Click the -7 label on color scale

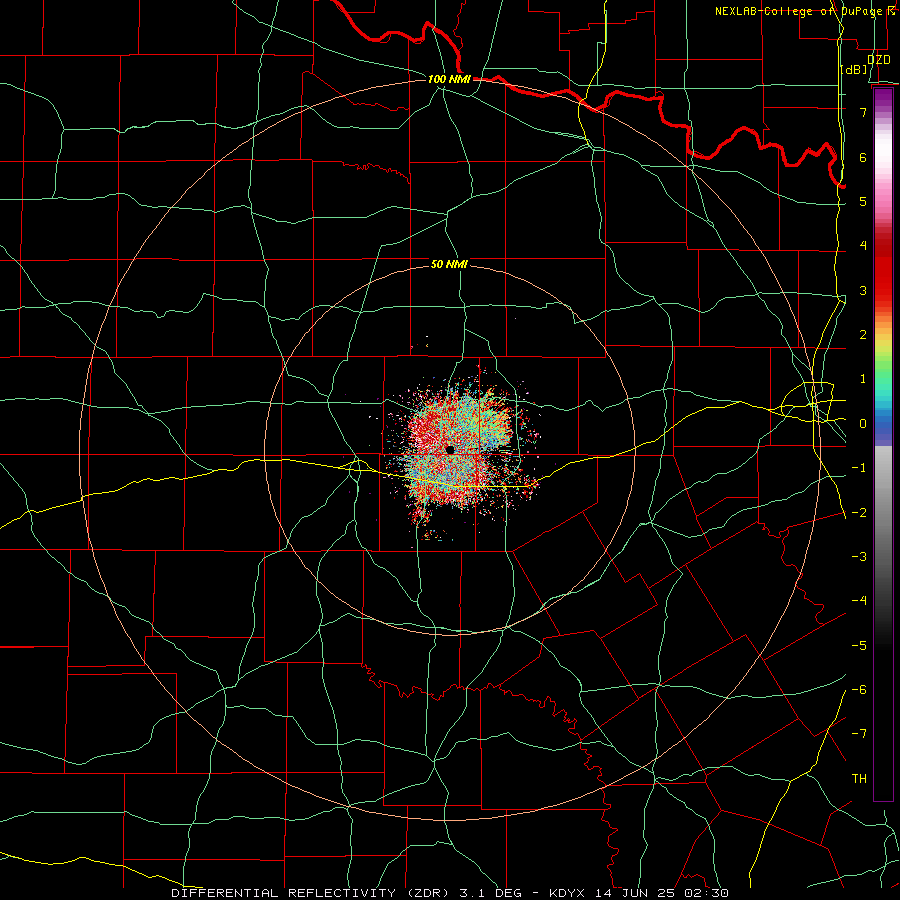[x=859, y=734]
